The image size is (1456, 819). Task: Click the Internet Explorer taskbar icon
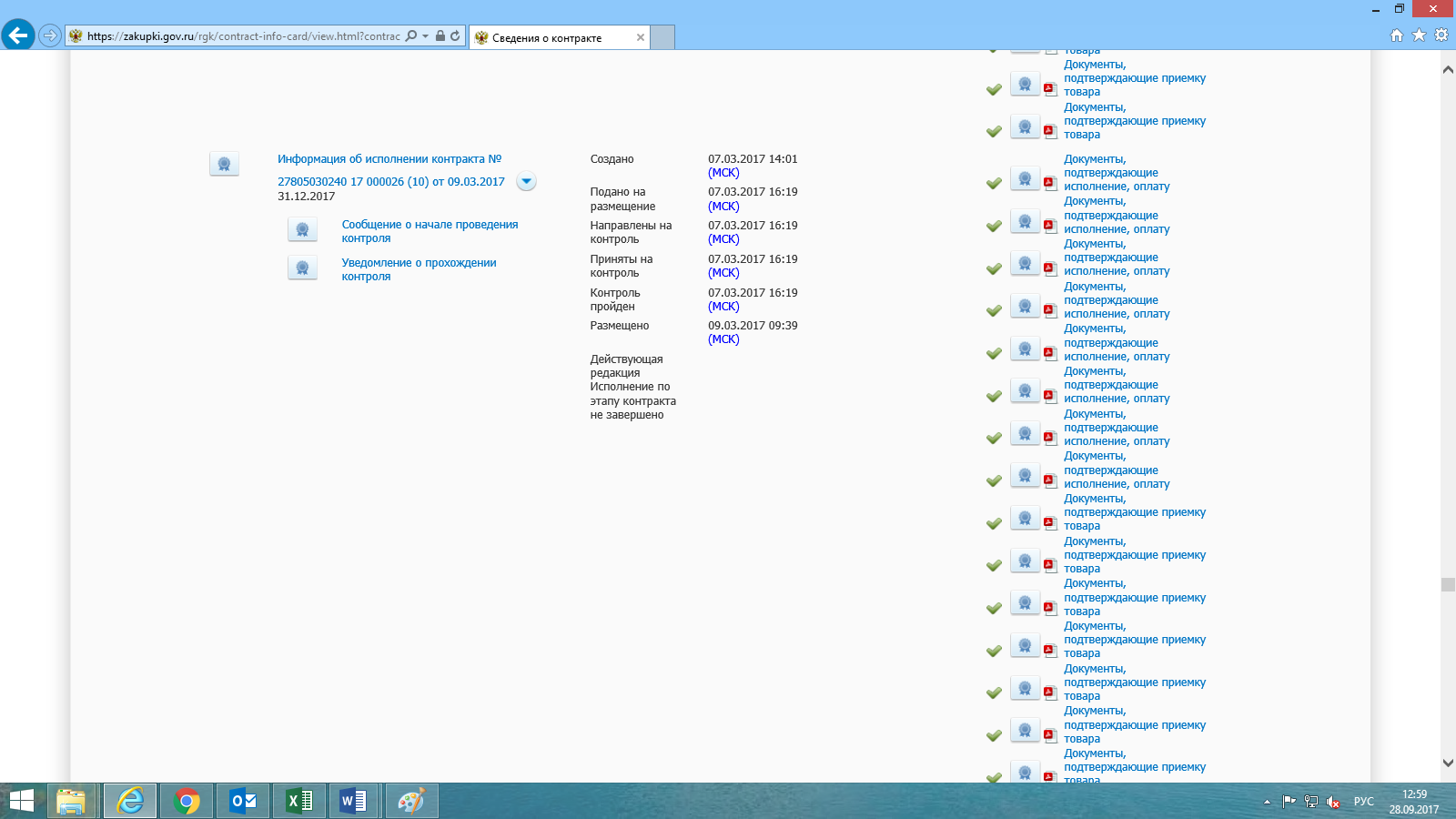click(x=130, y=801)
